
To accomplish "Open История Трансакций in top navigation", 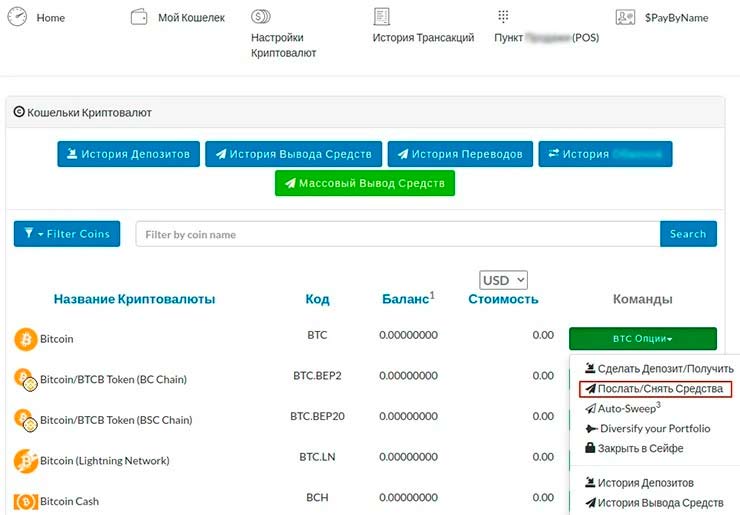I will pos(422,38).
